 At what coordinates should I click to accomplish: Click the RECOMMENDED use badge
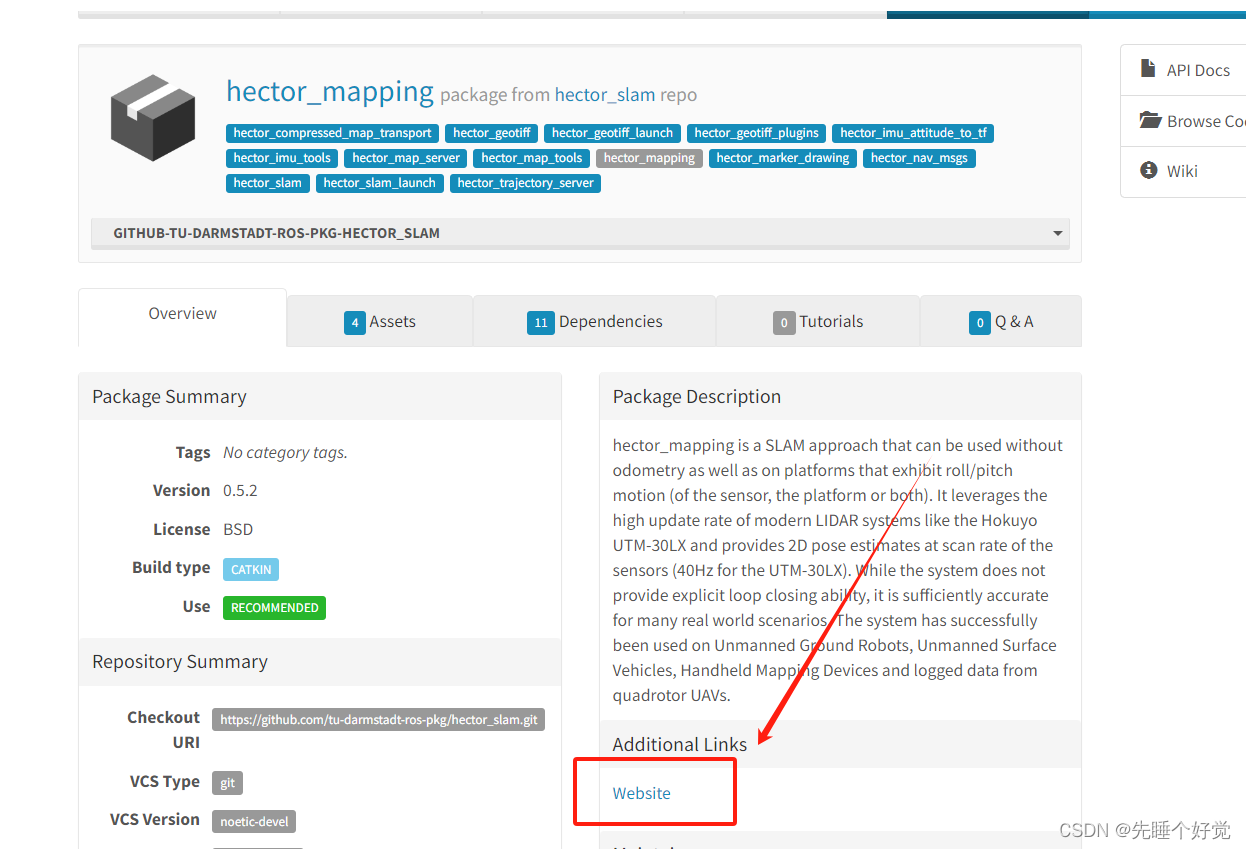(x=275, y=607)
